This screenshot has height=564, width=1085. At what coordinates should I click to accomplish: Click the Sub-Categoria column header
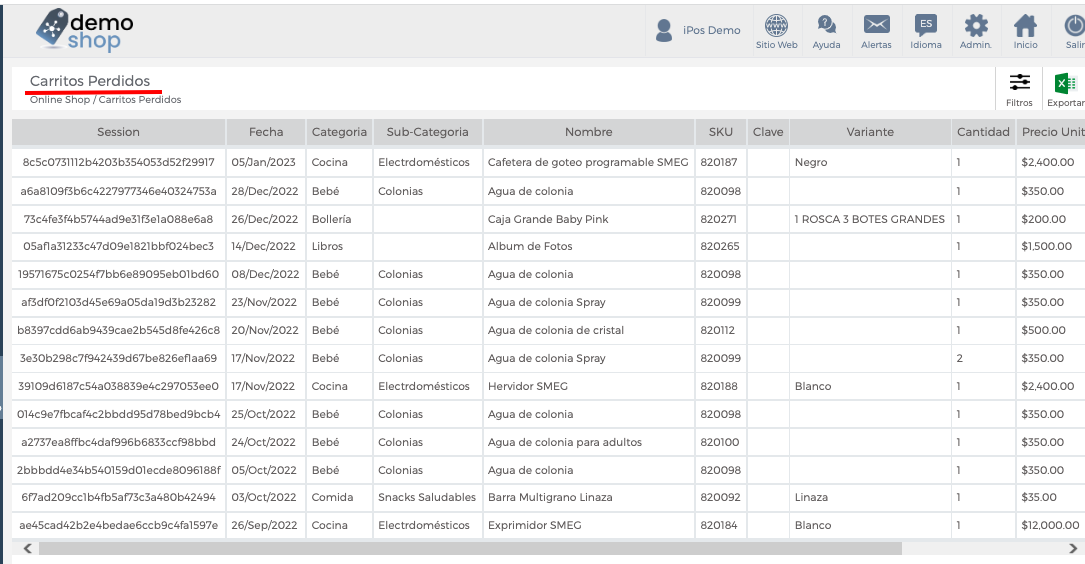click(428, 131)
